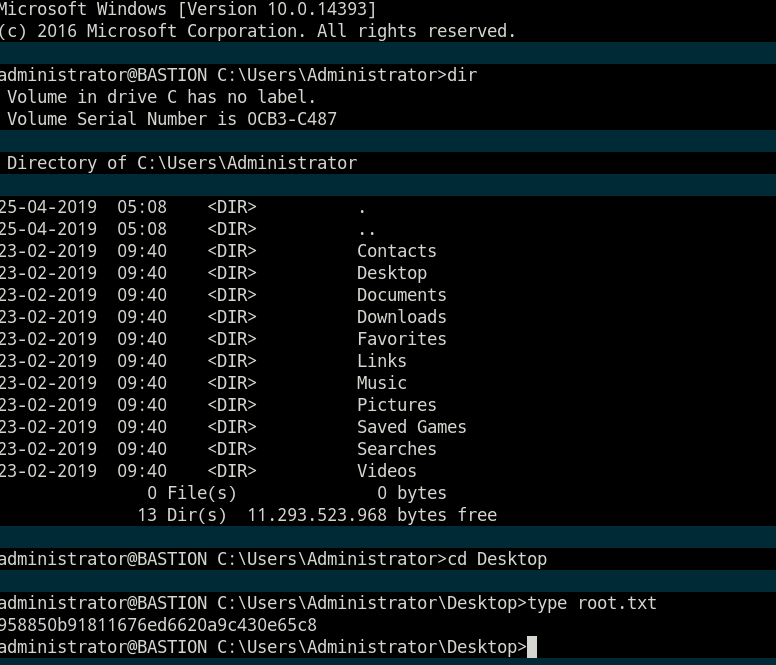The image size is (776, 665).
Task: Select the Contacts directory entry
Action: click(396, 251)
